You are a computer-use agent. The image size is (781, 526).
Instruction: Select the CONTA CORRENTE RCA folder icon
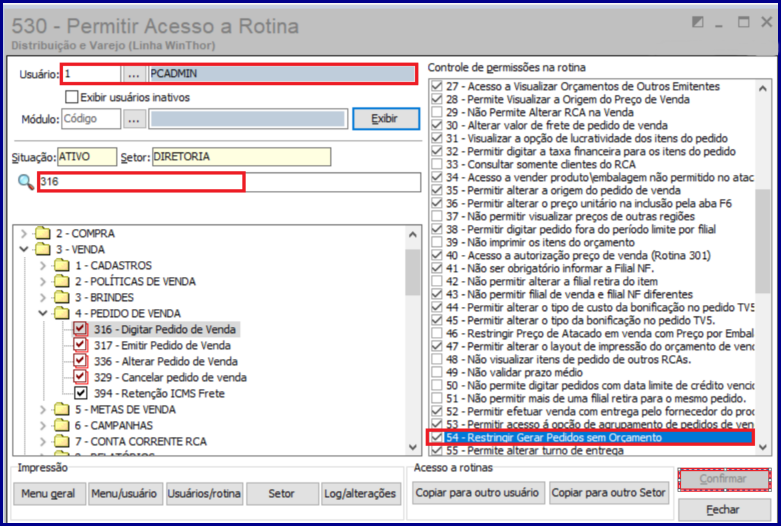tap(62, 441)
